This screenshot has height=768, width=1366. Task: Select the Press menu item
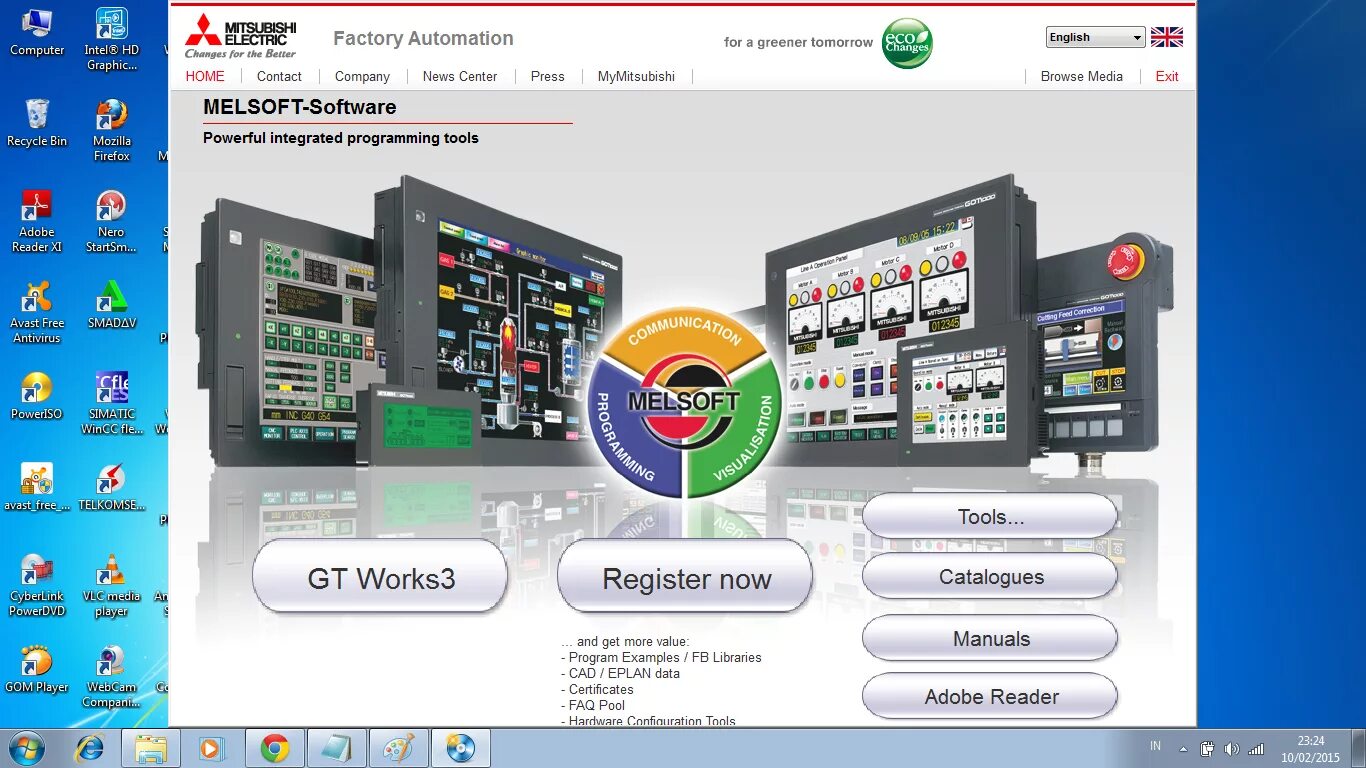point(547,76)
